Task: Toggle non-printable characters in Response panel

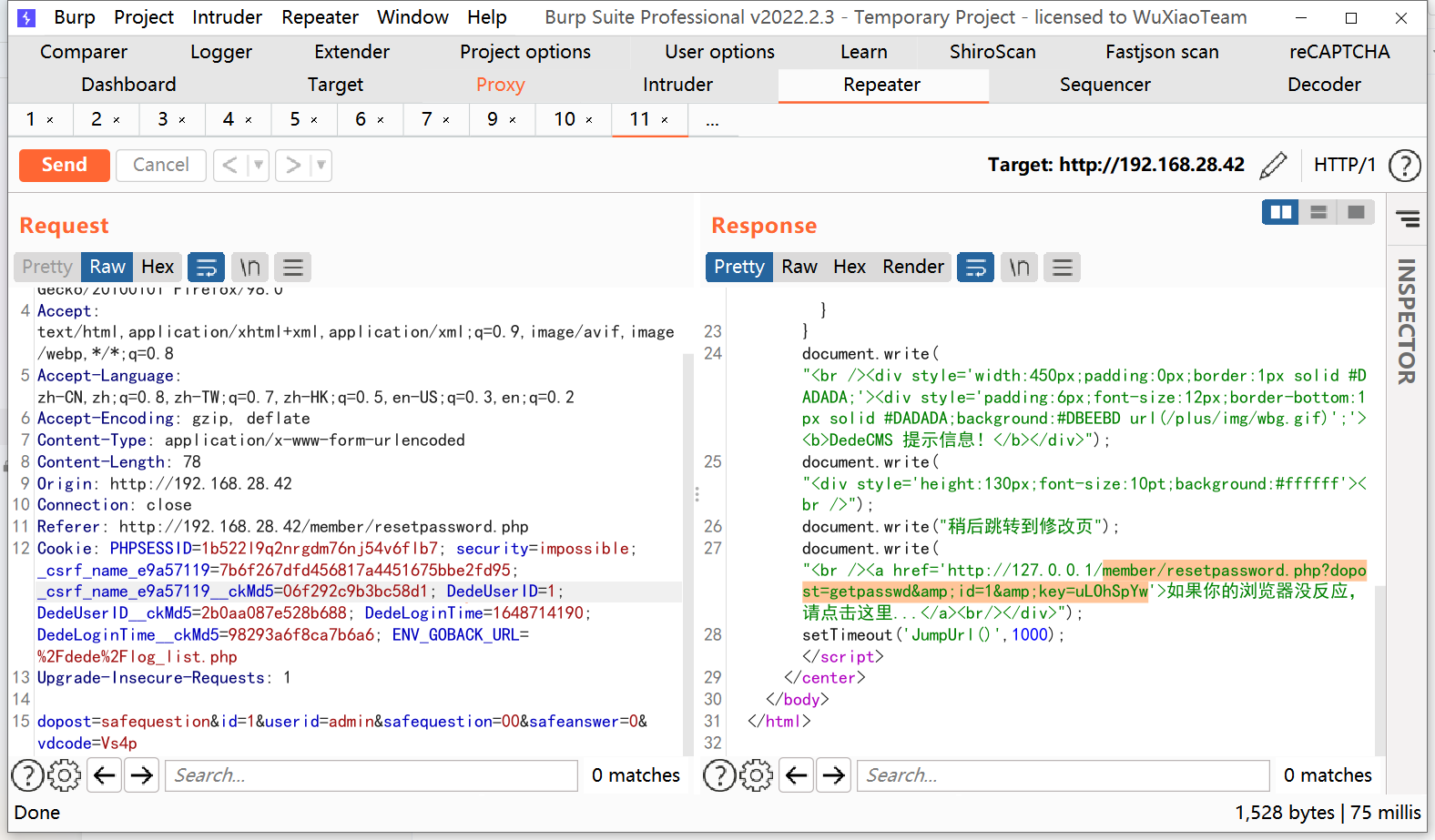Action: coord(1019,267)
